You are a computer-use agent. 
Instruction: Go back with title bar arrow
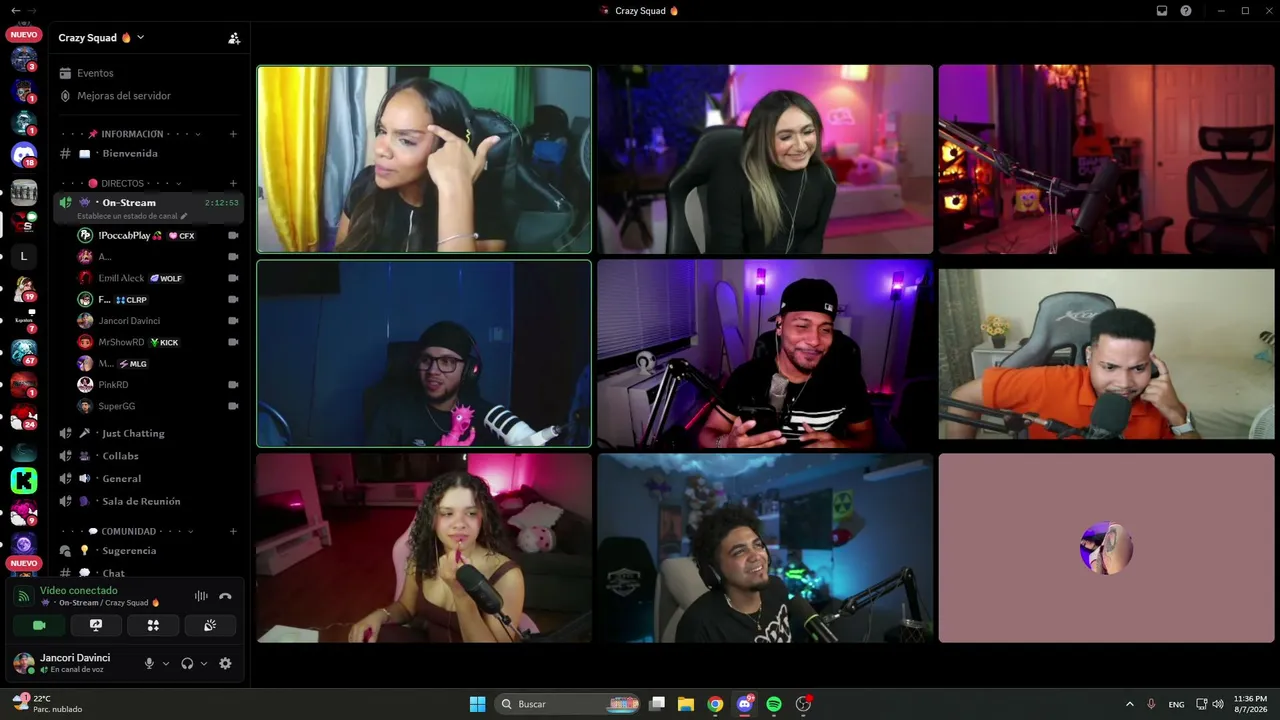click(x=15, y=10)
